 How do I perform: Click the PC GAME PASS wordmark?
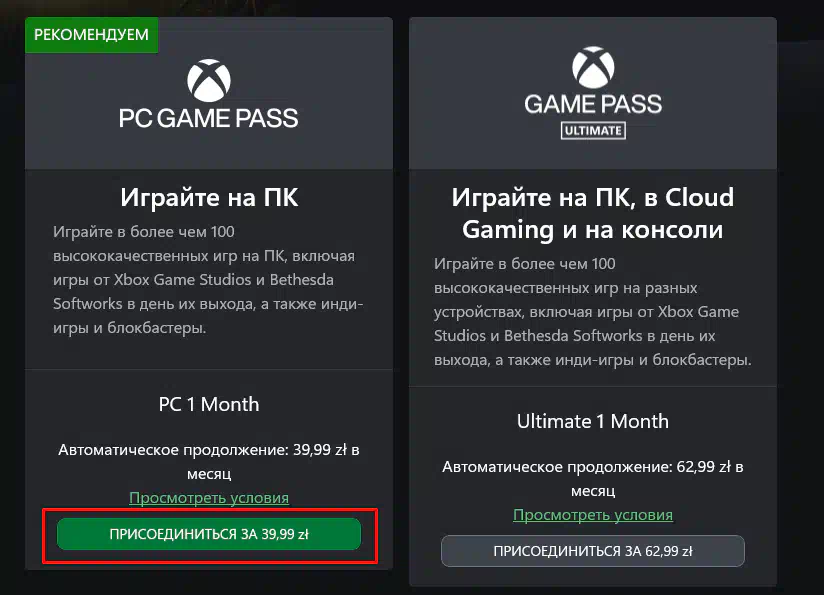209,118
